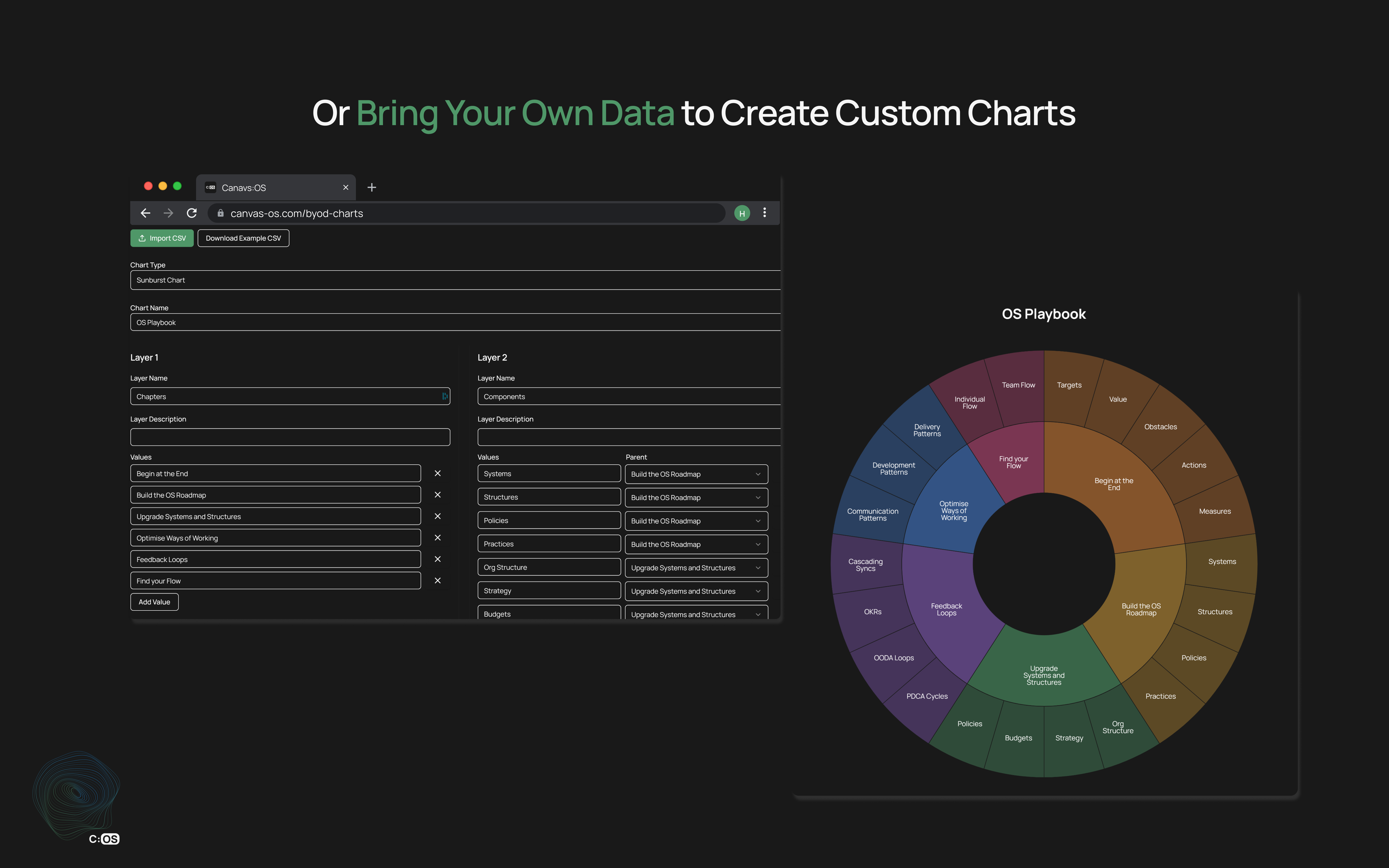Click the browser forward arrow
The image size is (1389, 868).
(x=168, y=213)
